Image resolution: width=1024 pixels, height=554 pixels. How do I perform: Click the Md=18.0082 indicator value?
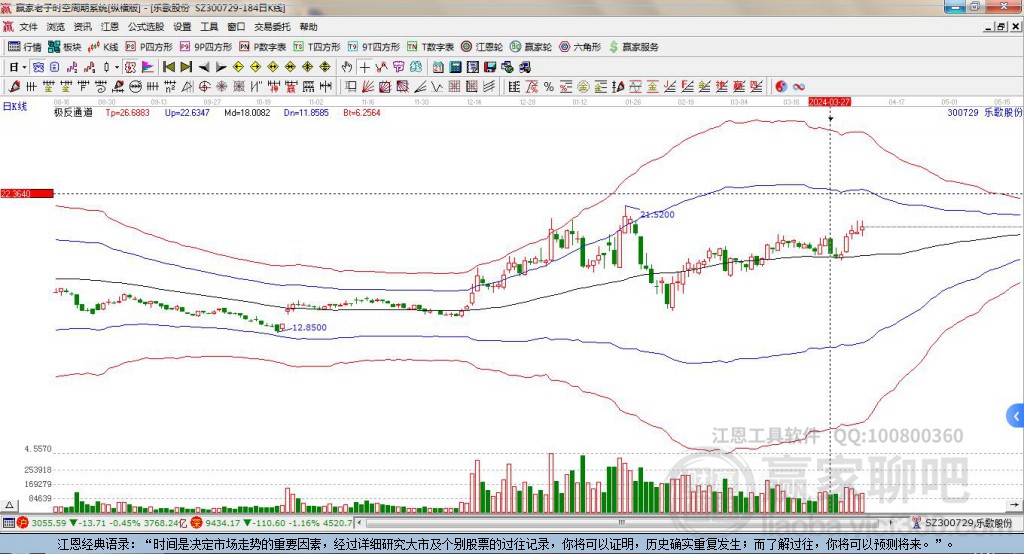click(247, 112)
